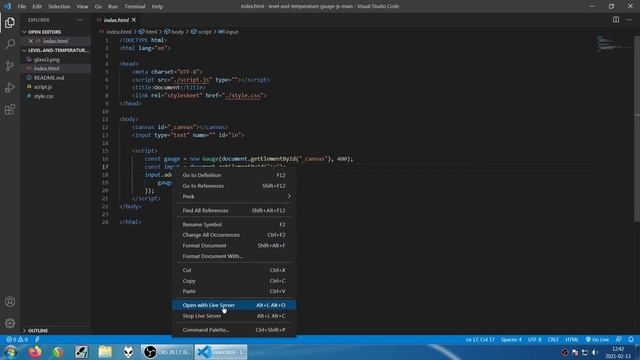The height and width of the screenshot is (360, 640).
Task: Click Spaces: 4 indentation setting
Action: coord(511,339)
